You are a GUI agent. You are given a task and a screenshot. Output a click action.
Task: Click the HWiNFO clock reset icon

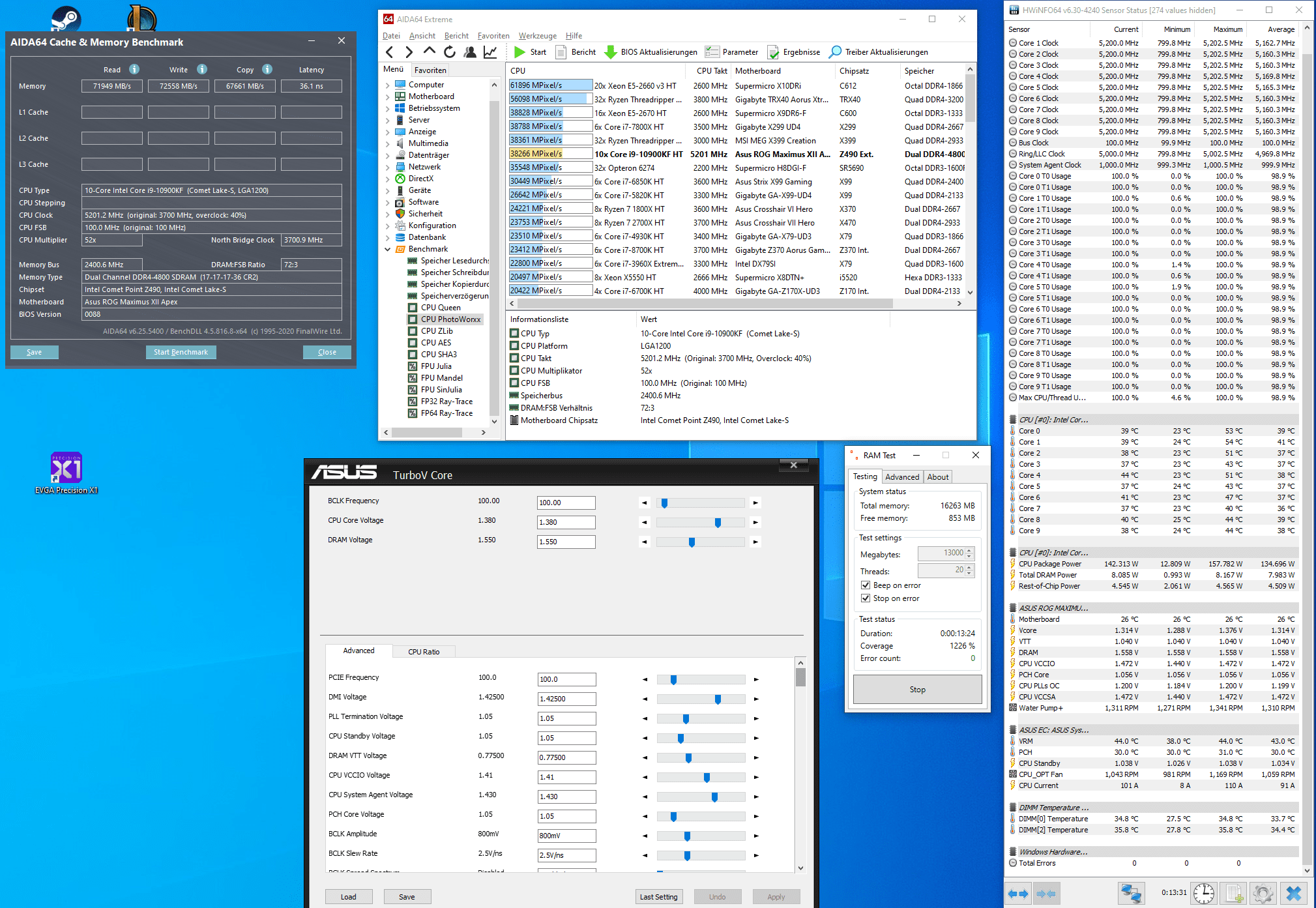point(1204,893)
